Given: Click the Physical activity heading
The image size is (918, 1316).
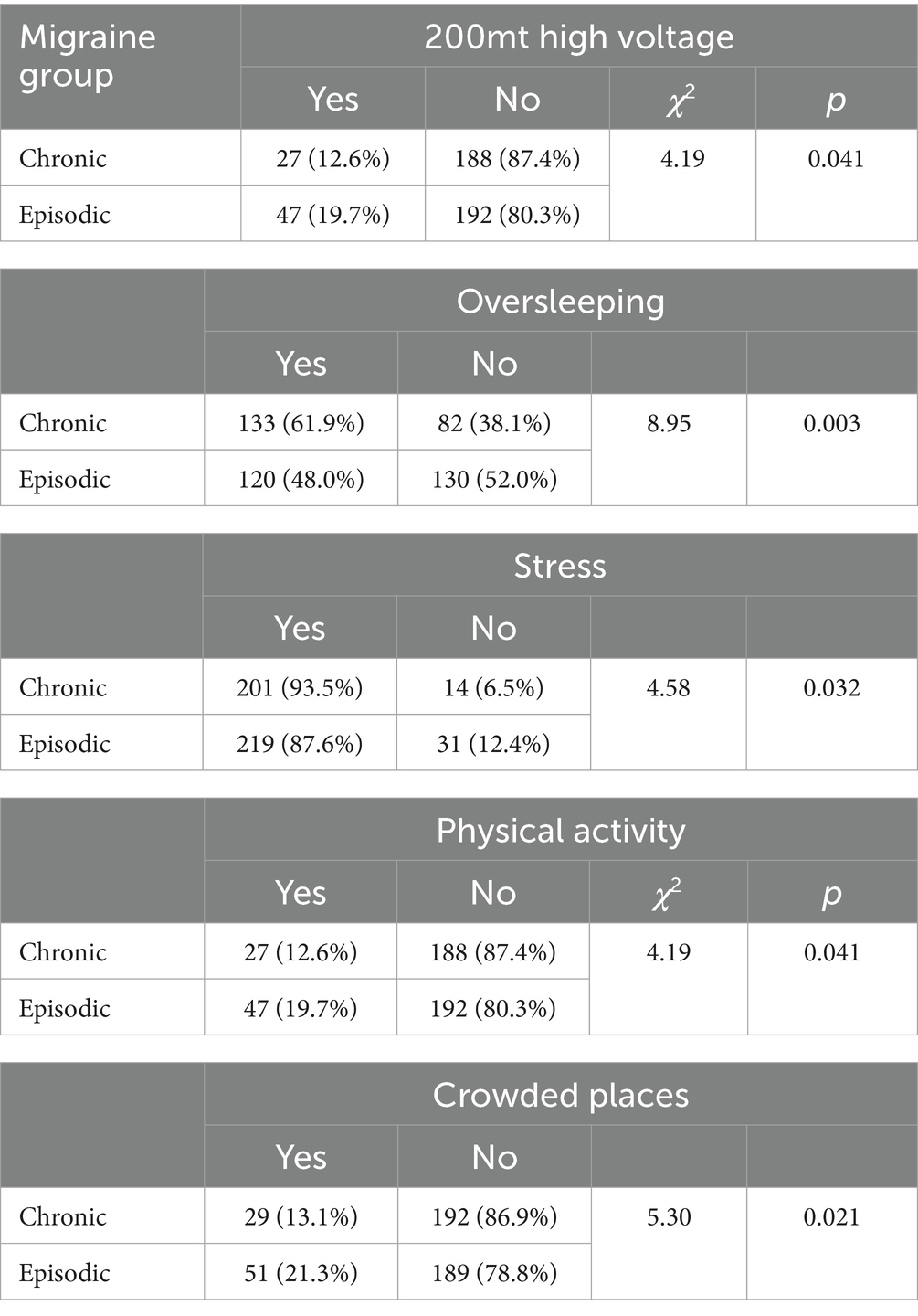Looking at the screenshot, I should (x=560, y=831).
